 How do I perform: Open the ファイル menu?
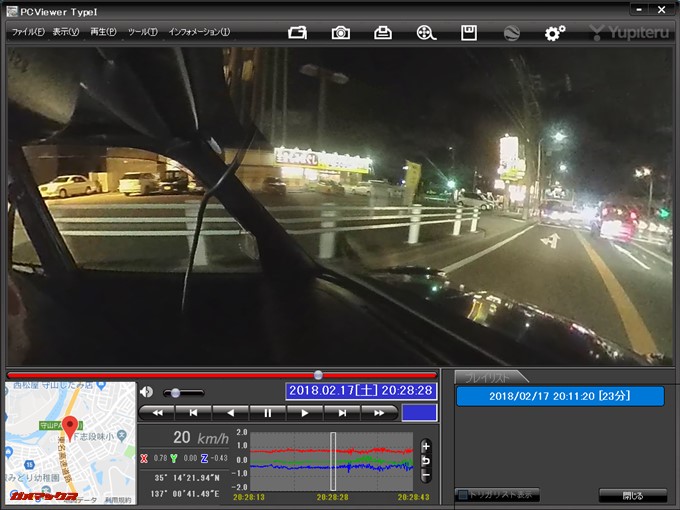(x=27, y=32)
